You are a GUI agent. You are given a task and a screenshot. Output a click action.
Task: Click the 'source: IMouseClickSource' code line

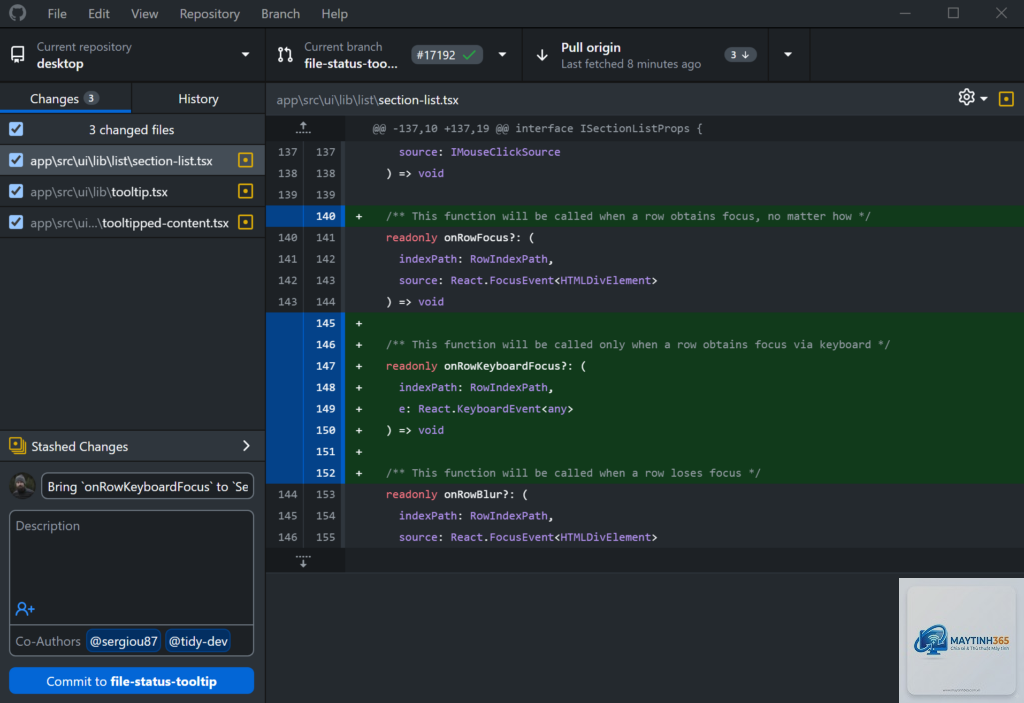[x=479, y=152]
